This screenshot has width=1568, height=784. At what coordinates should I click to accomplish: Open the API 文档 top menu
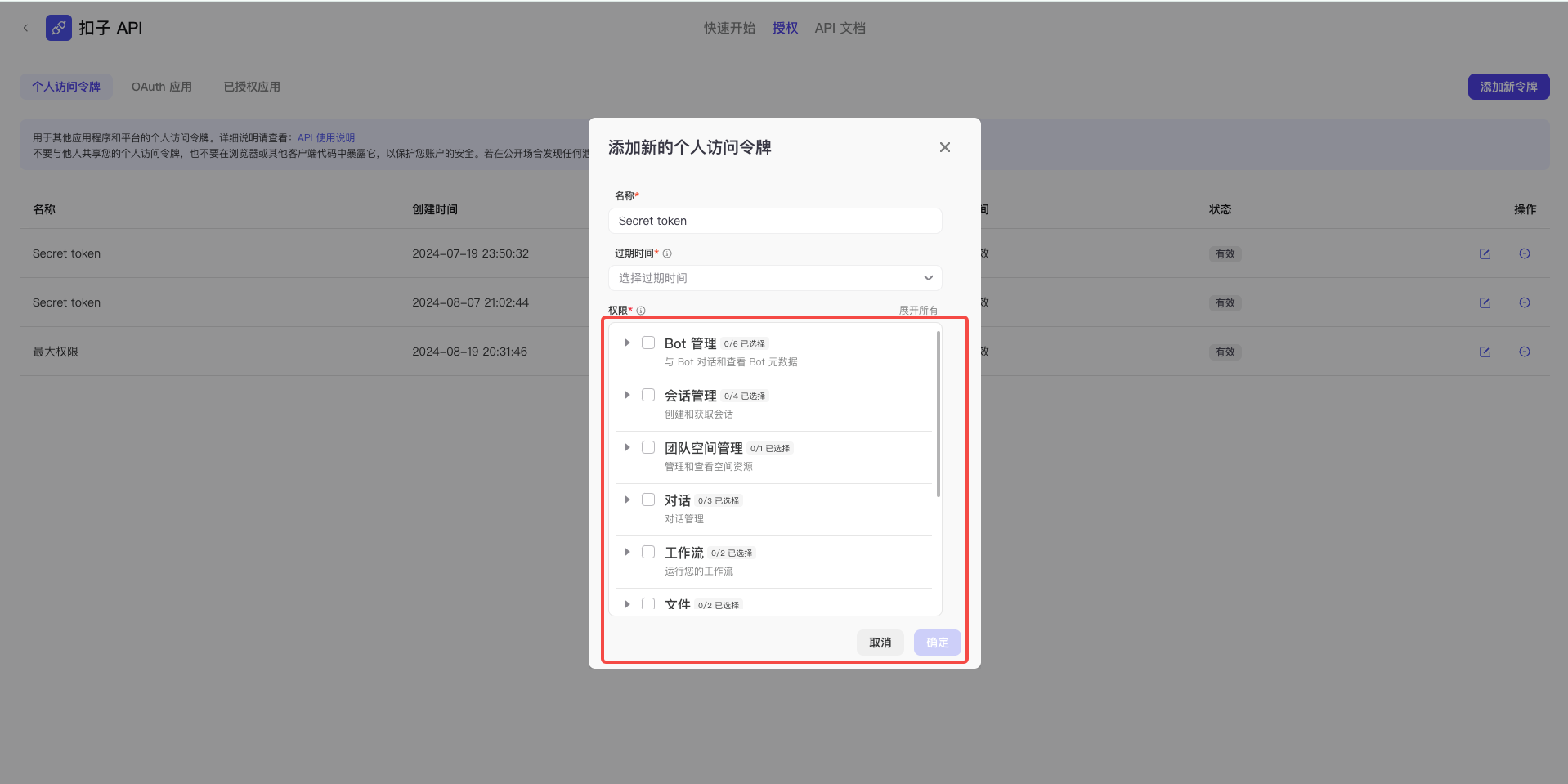840,28
